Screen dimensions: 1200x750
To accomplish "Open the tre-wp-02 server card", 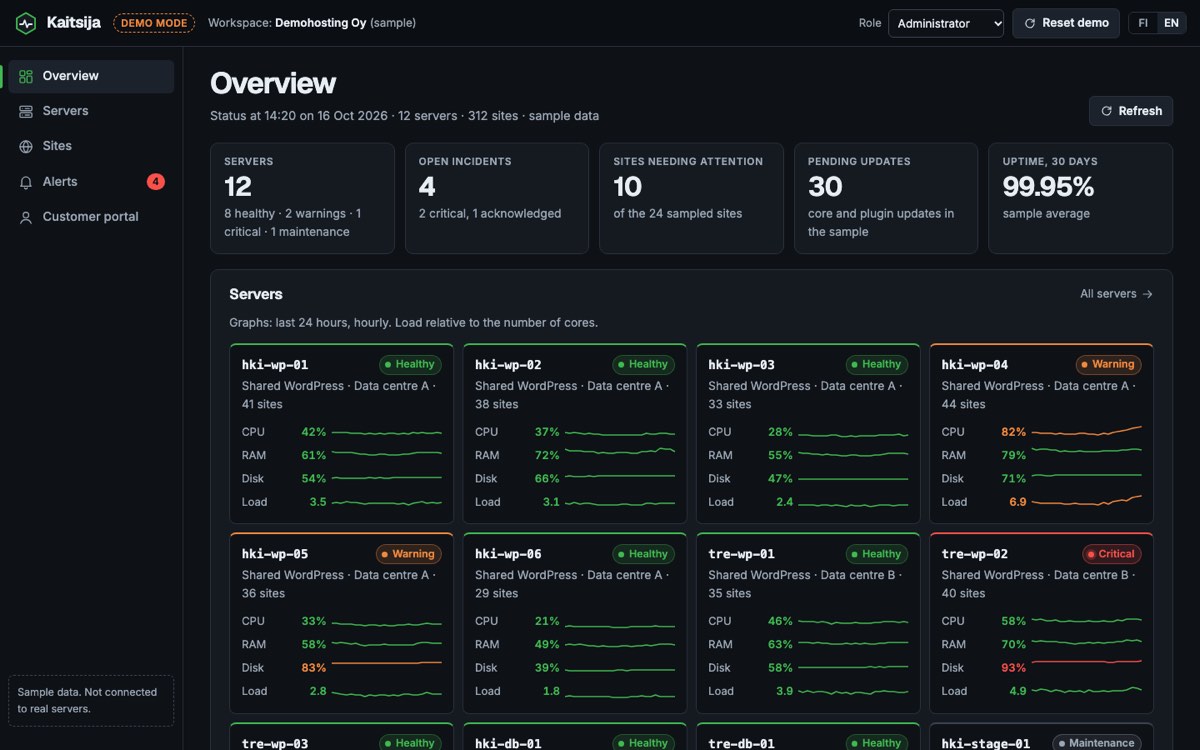I will point(1041,623).
